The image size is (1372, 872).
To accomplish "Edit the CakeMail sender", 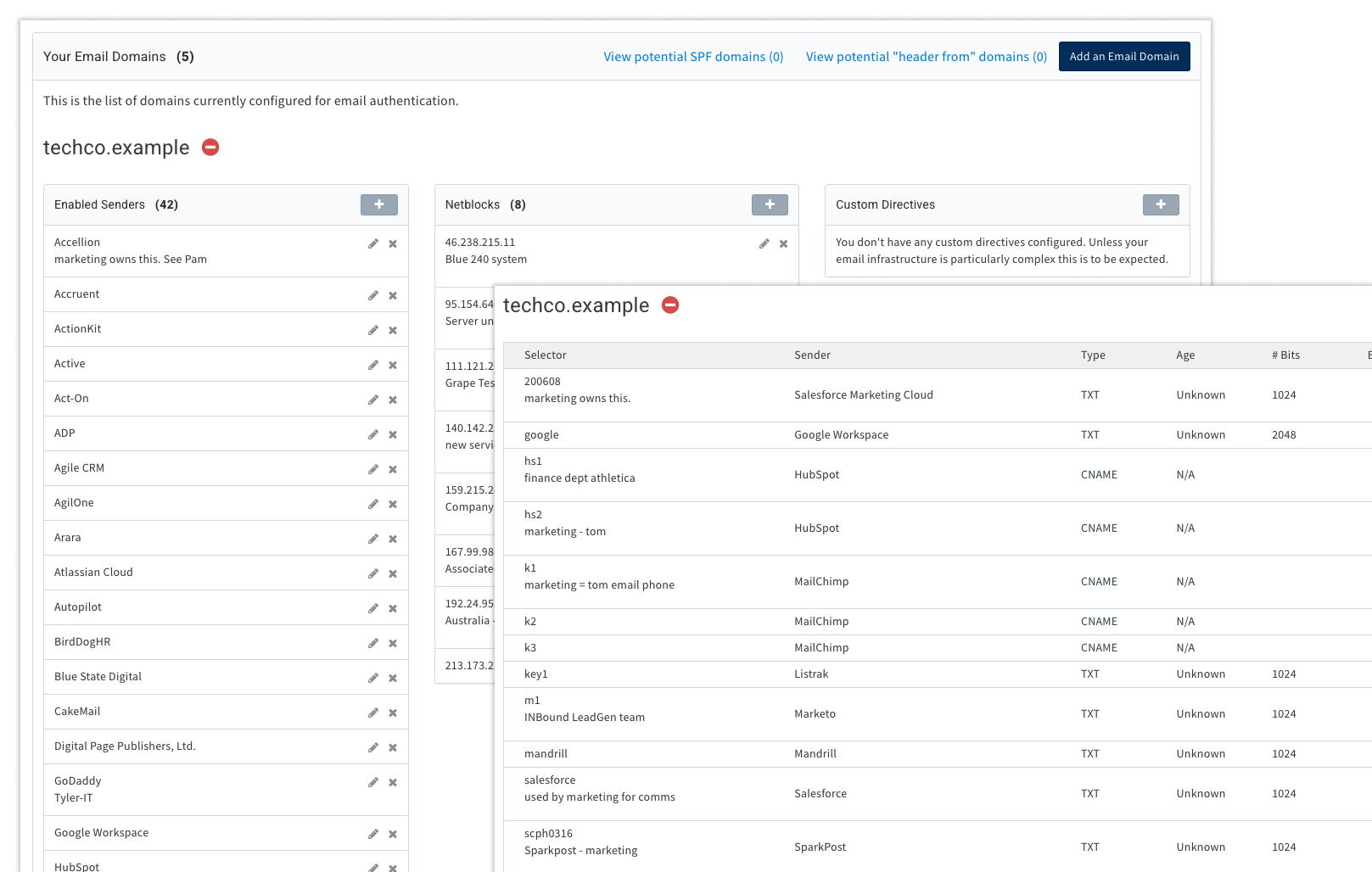I will 373,713.
